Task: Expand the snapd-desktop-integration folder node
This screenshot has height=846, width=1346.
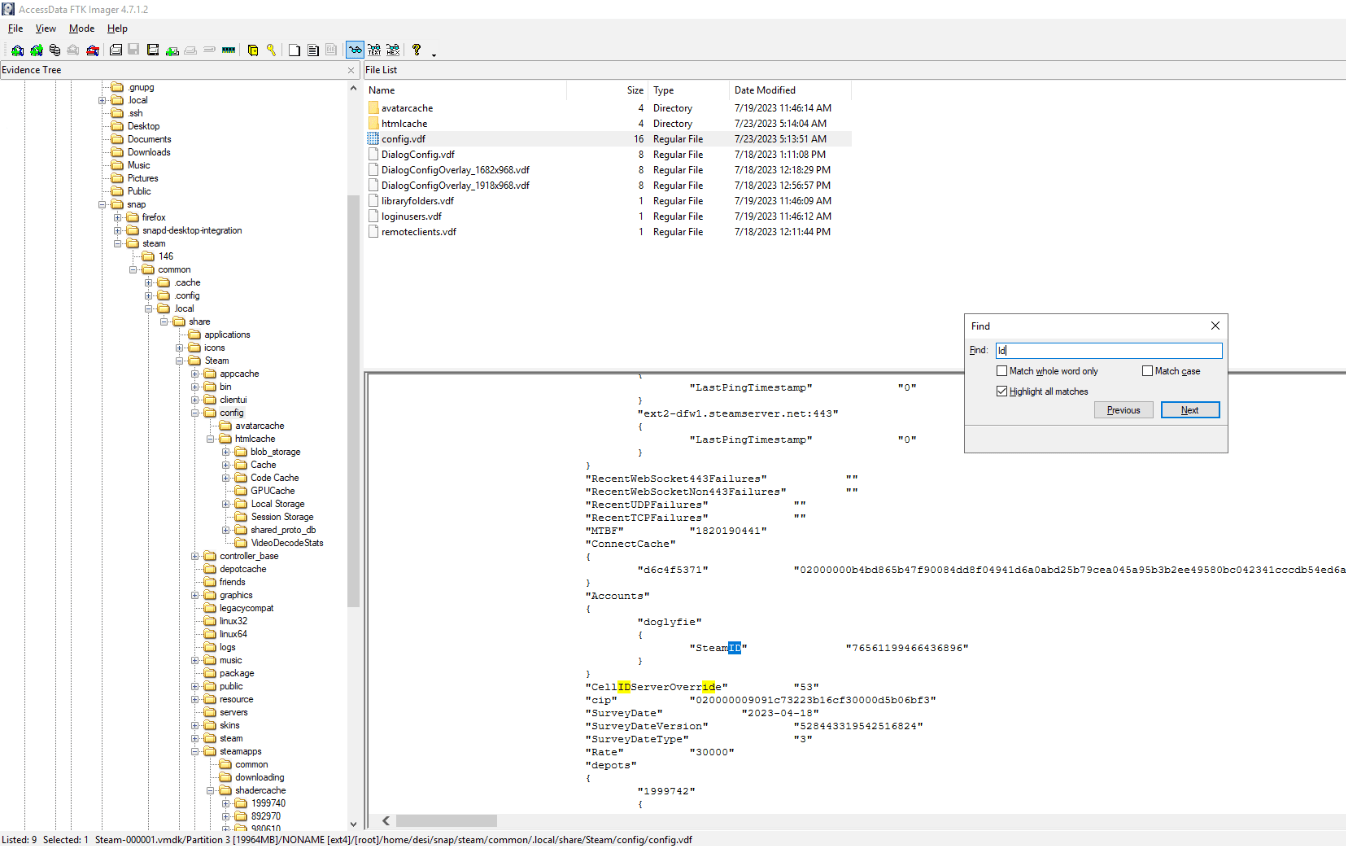Action: (118, 230)
